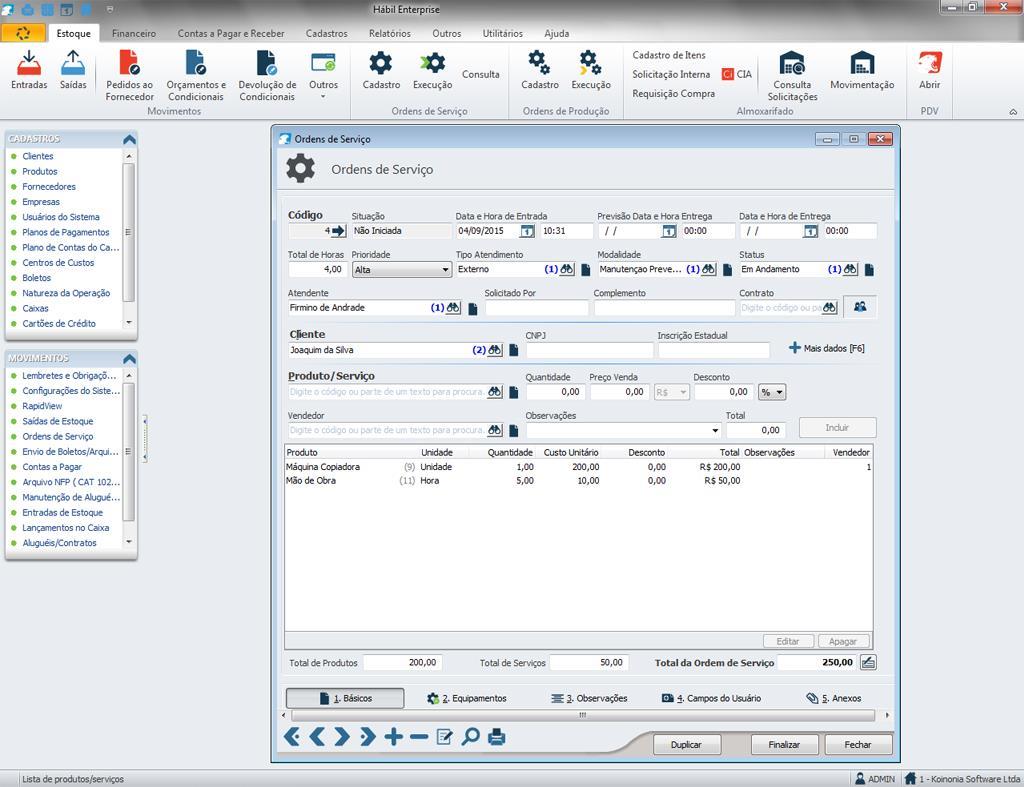Switch to the Financeiro ribbon tab
Viewport: 1024px width, 787px height.
coord(134,33)
